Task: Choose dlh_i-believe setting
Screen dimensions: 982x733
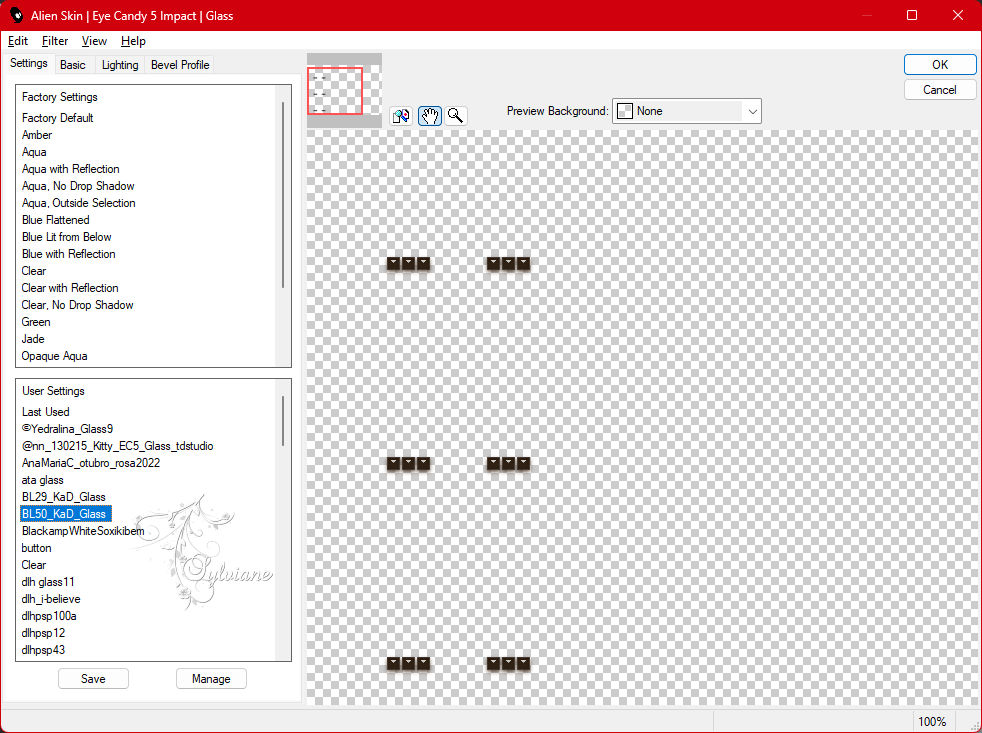Action: 51,599
